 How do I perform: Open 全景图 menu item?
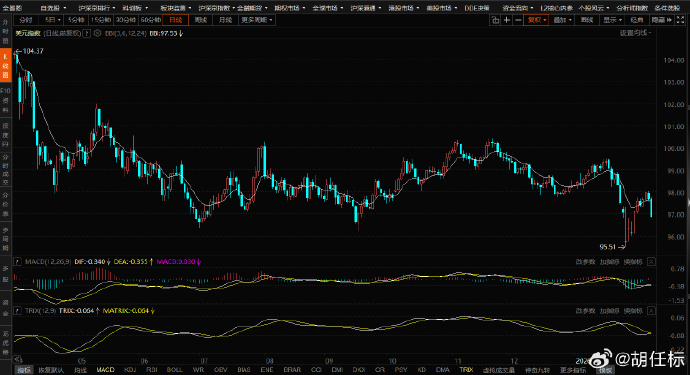pyautogui.click(x=12, y=8)
